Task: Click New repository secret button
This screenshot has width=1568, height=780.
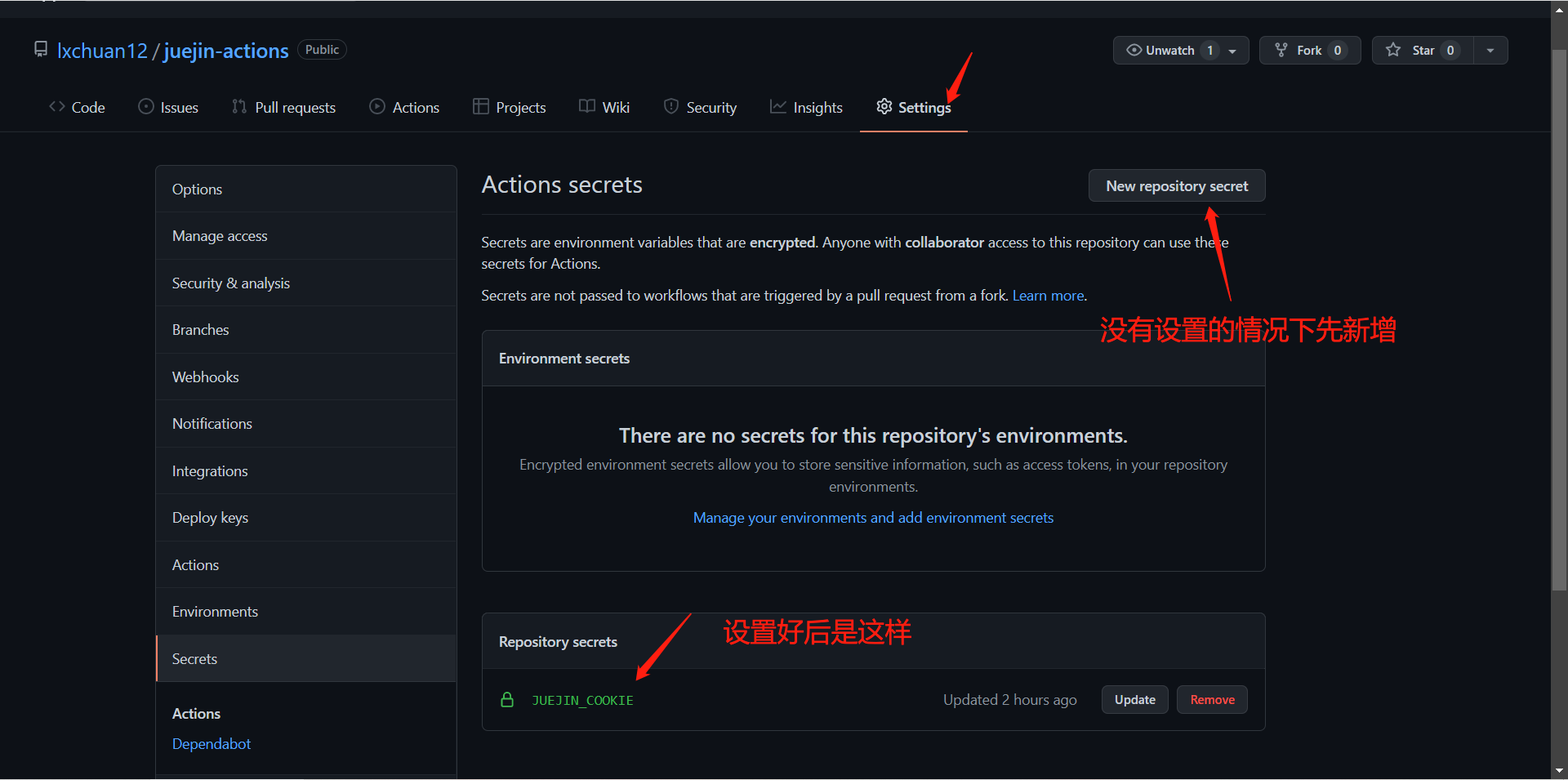Action: [1177, 186]
